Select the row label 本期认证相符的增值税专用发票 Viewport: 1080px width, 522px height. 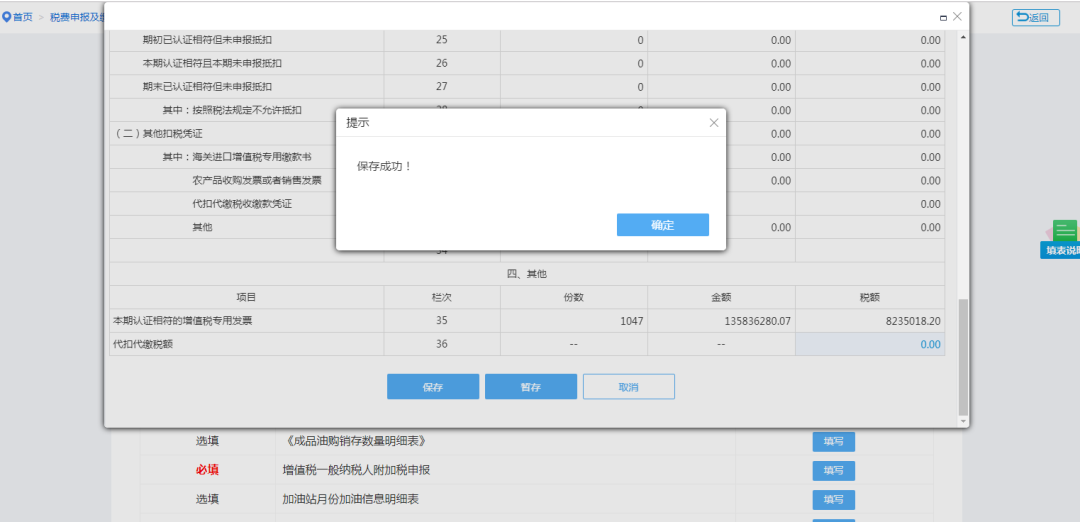(183, 321)
